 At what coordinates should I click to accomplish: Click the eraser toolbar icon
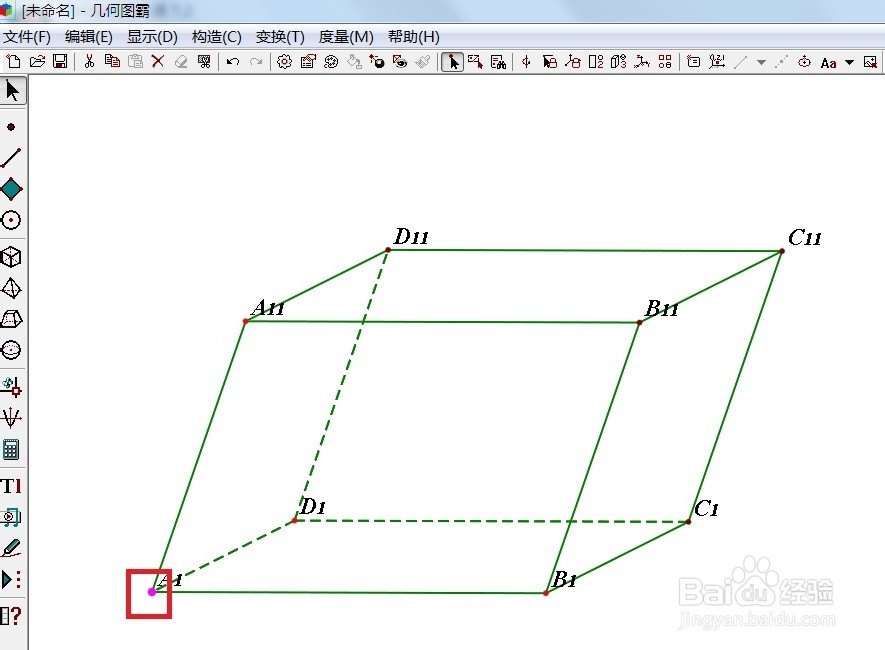click(x=181, y=61)
